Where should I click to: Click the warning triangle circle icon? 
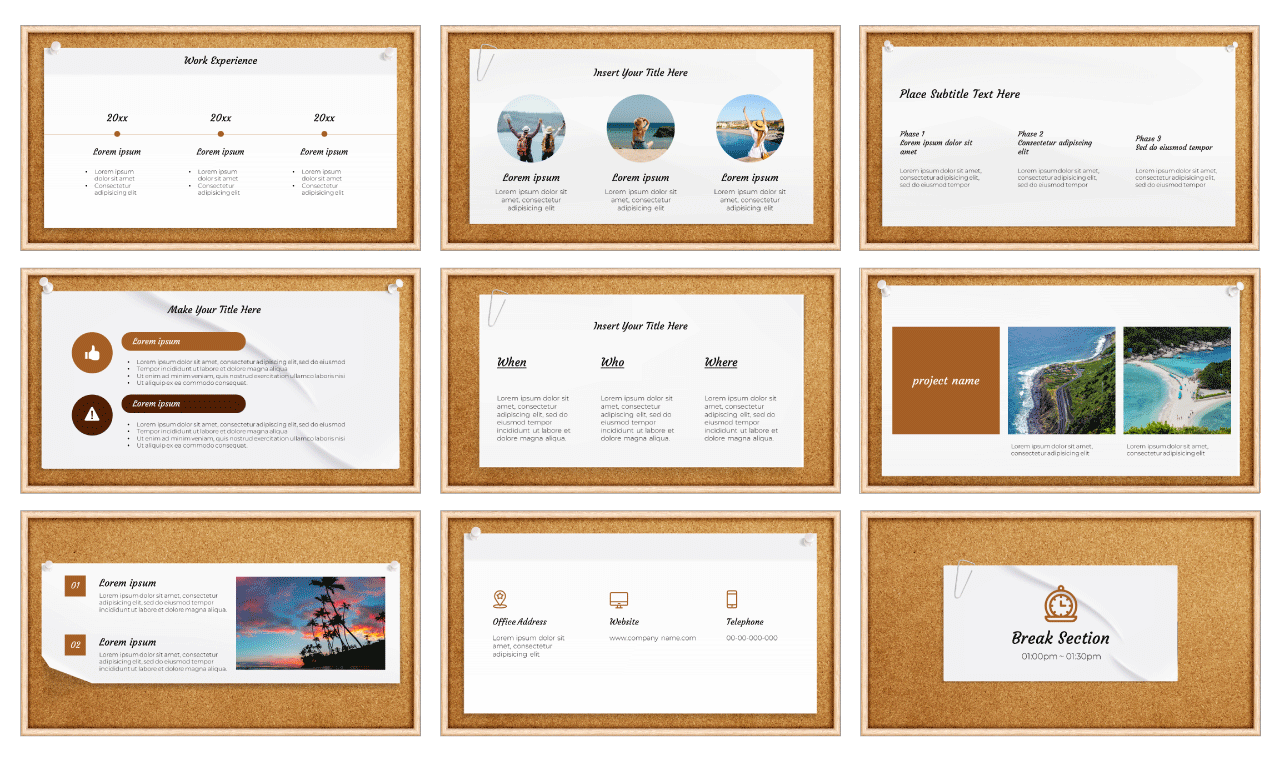click(92, 414)
